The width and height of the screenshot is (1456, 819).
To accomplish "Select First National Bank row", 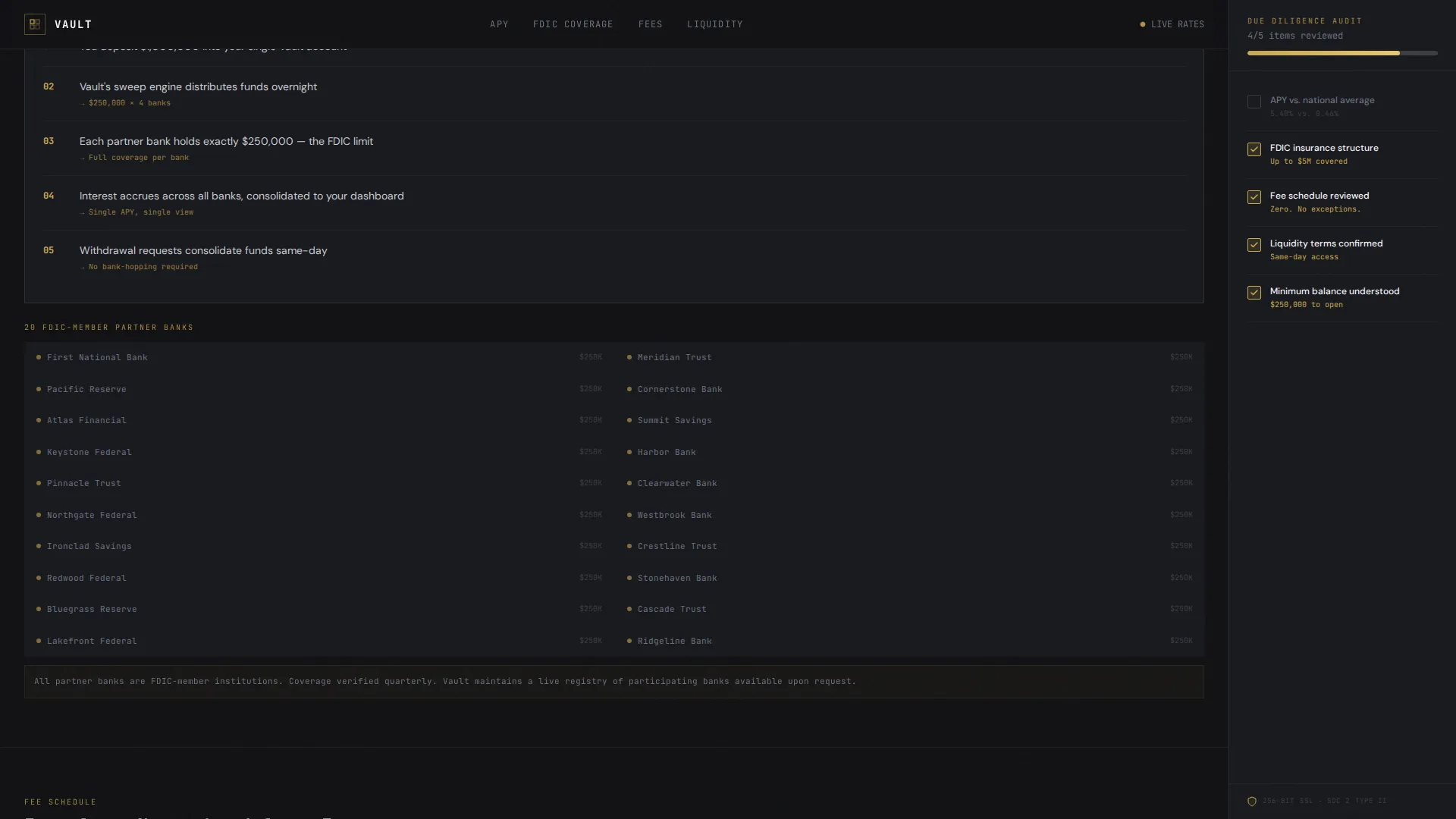I will [x=319, y=357].
